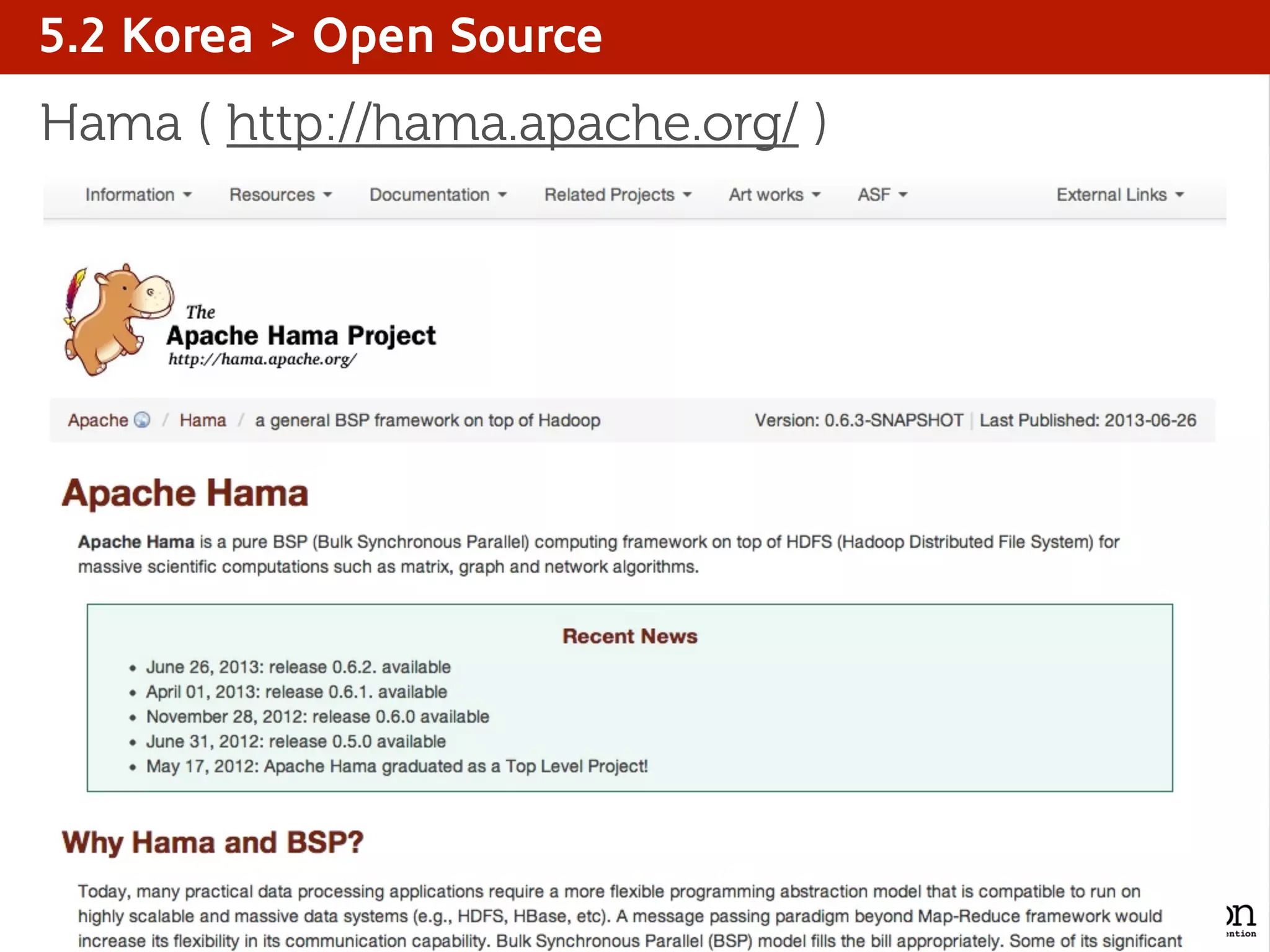
Task: Click breadcrumb text 'a general BSP framework on top of Hadoop'
Action: coord(428,420)
